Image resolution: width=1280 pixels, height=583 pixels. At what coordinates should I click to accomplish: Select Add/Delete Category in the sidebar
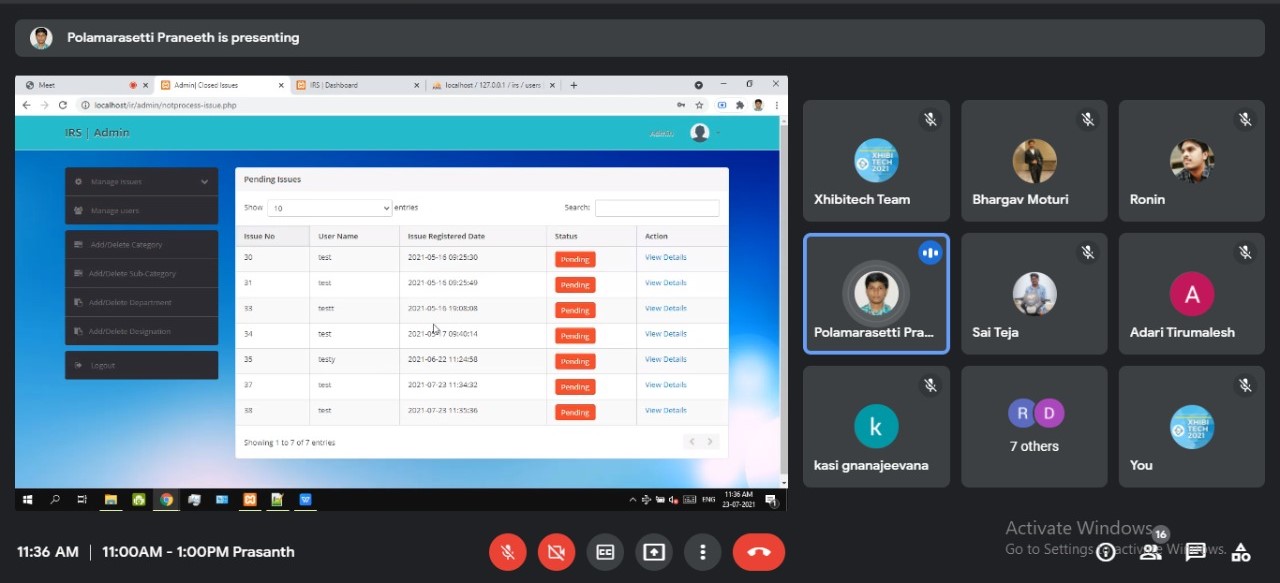(x=141, y=245)
